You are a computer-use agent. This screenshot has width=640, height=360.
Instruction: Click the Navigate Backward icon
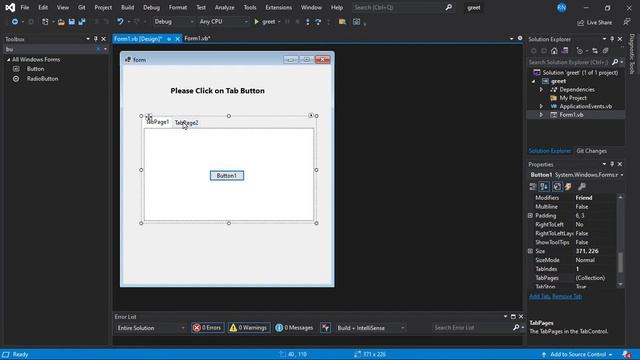pyautogui.click(x=15, y=22)
